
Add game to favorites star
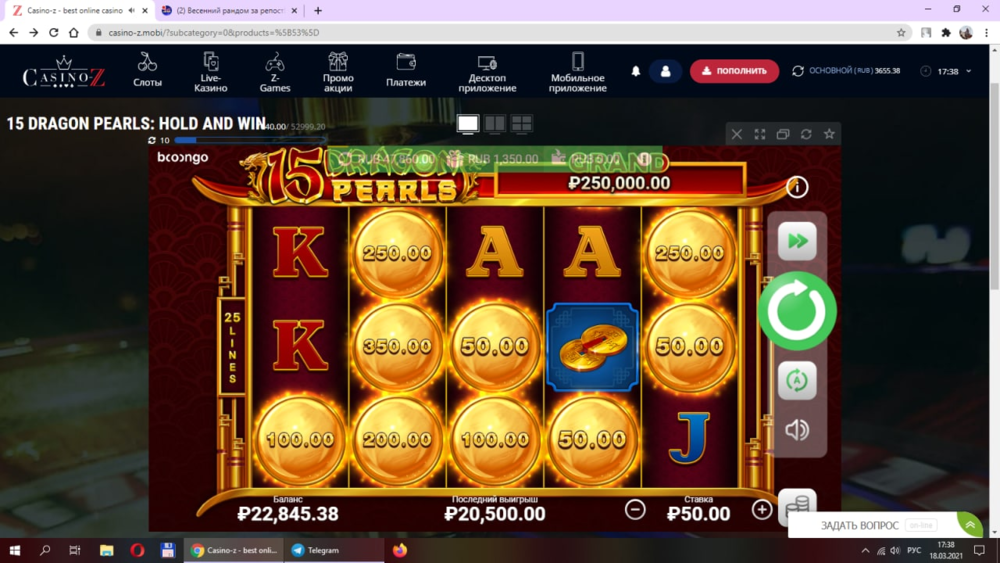[x=829, y=134]
